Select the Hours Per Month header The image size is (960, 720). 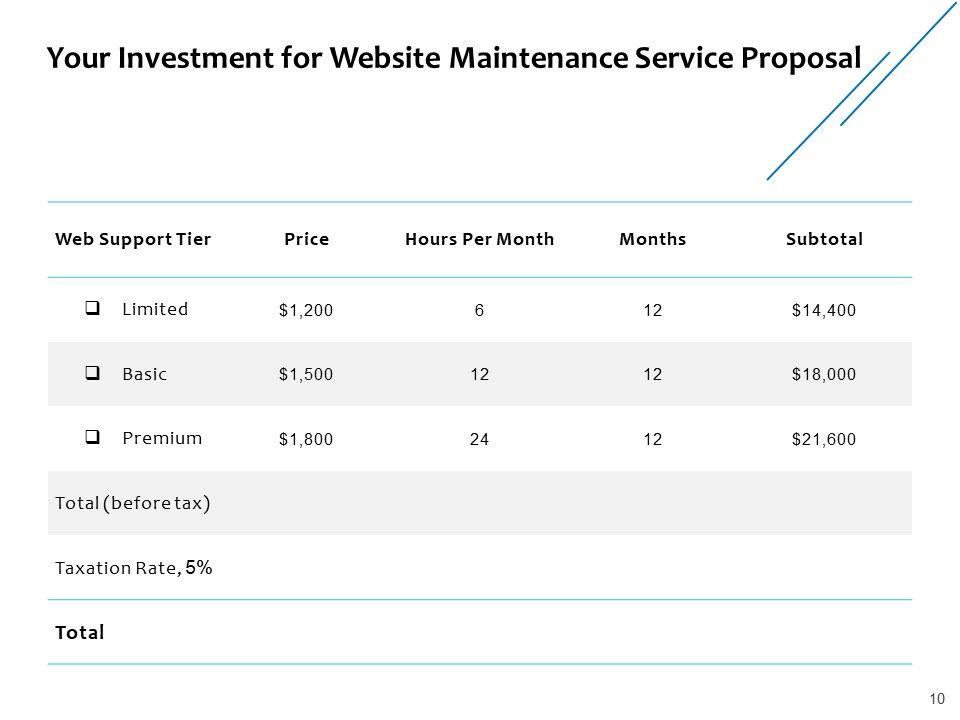[x=479, y=239]
